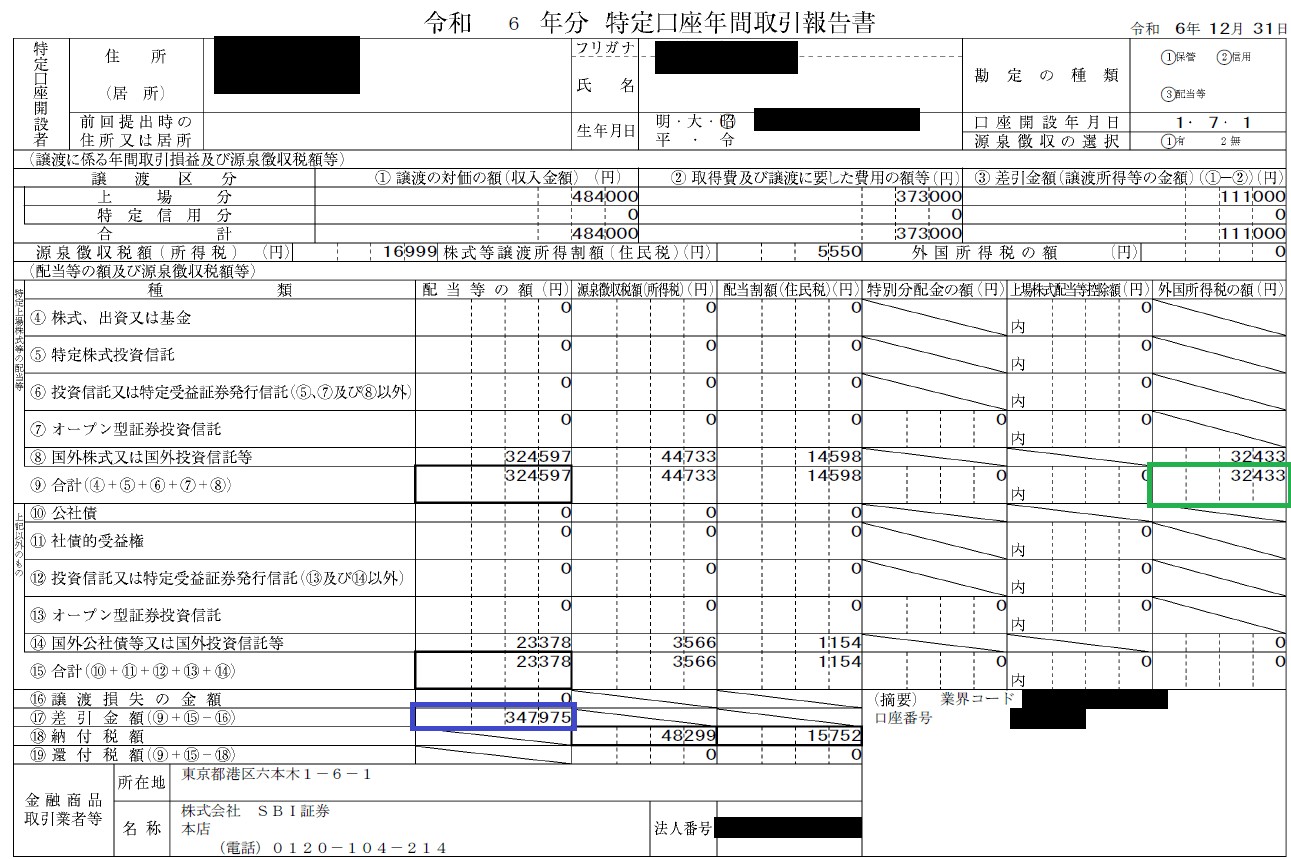Click the residence tax value 5550
The width and height of the screenshot is (1291, 859).
pos(839,252)
